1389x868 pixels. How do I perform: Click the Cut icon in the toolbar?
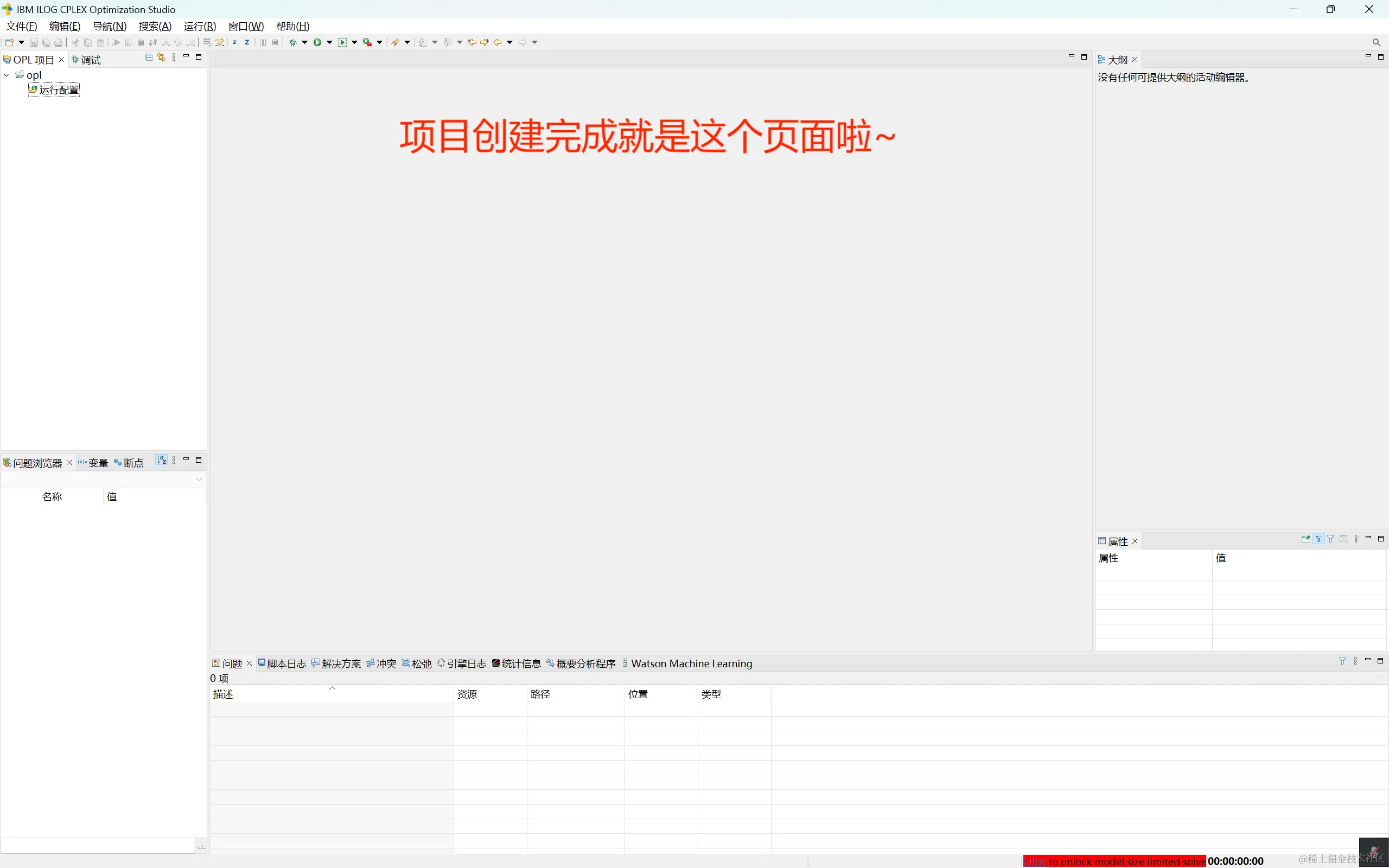pyautogui.click(x=75, y=42)
